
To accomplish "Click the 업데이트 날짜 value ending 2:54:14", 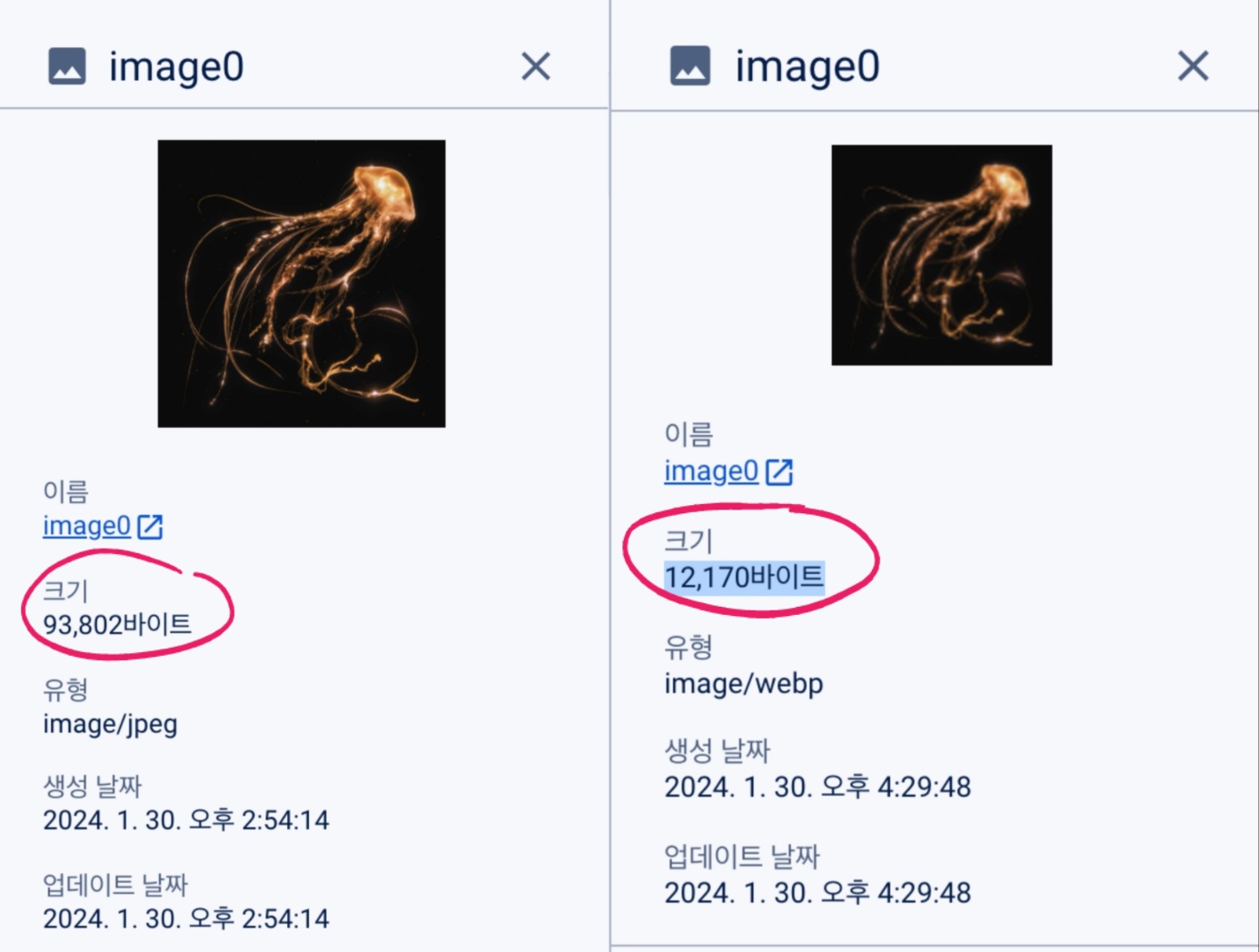I will [x=186, y=918].
